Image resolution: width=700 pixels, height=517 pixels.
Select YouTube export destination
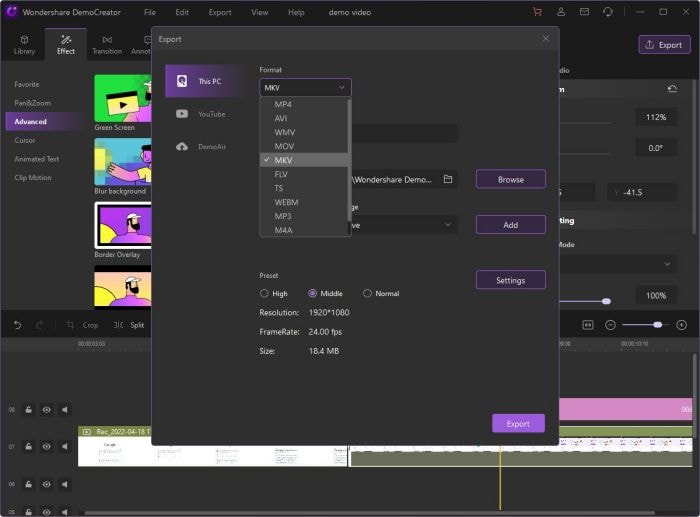(x=204, y=114)
